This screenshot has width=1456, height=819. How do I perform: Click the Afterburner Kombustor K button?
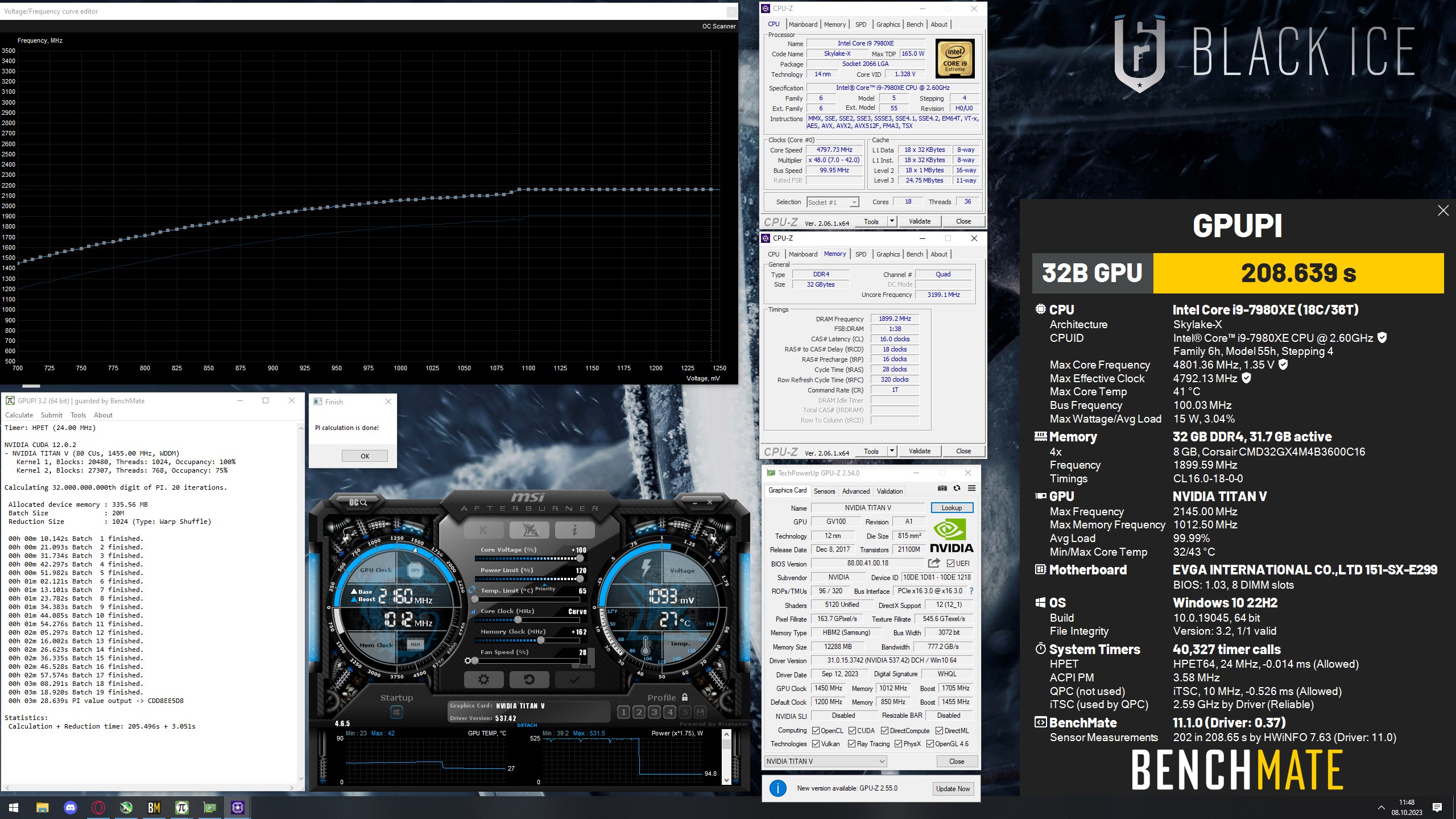[483, 530]
